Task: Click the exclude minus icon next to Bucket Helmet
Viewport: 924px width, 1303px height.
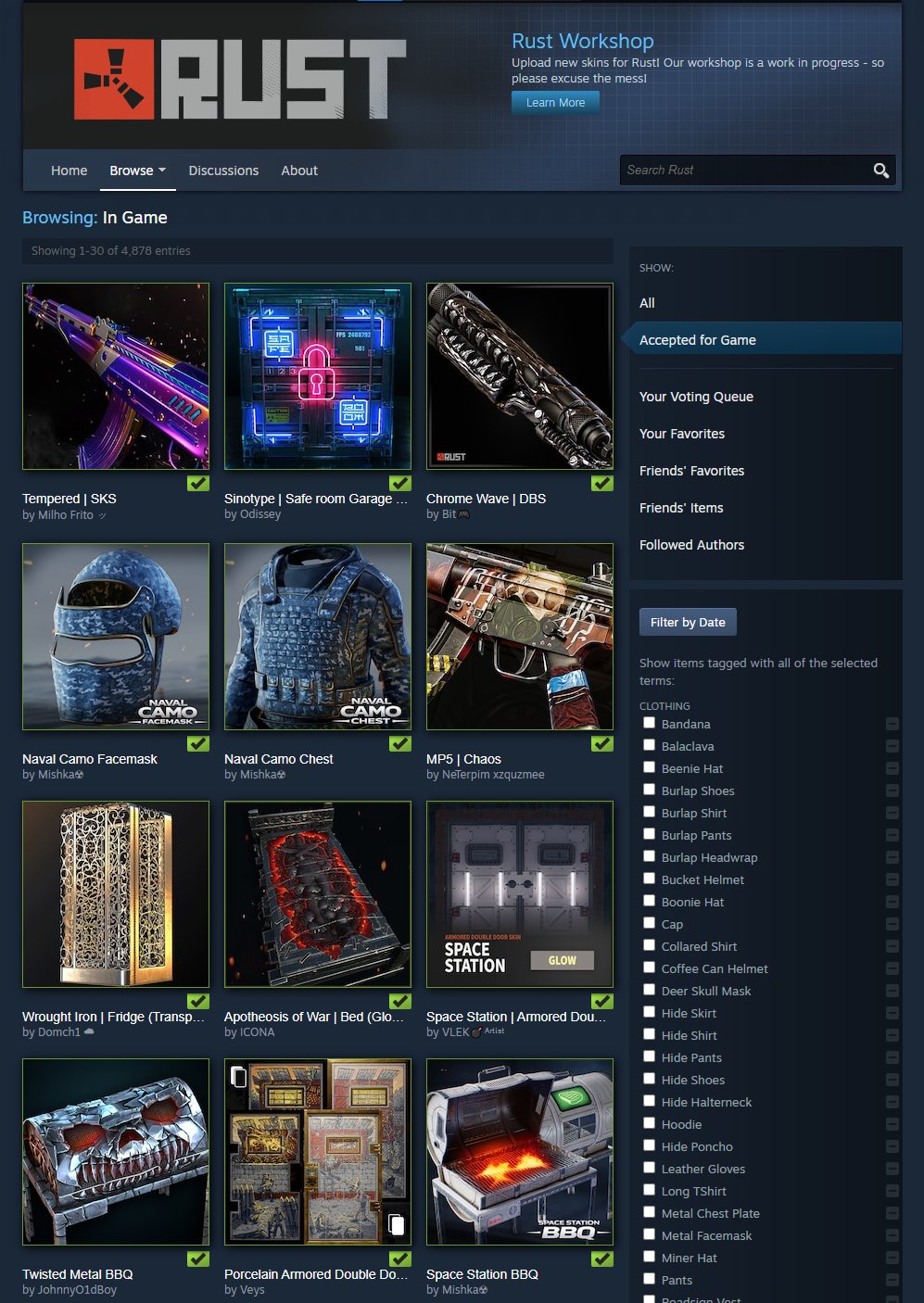Action: [x=892, y=879]
